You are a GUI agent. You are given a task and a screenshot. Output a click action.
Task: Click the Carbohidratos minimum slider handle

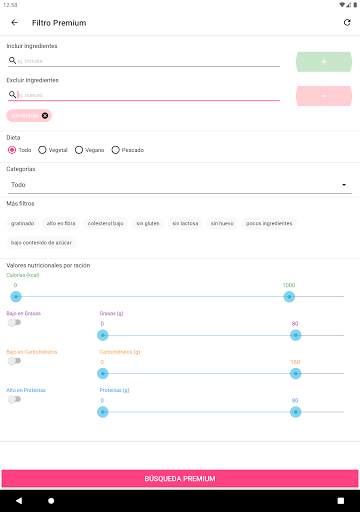pos(103,373)
